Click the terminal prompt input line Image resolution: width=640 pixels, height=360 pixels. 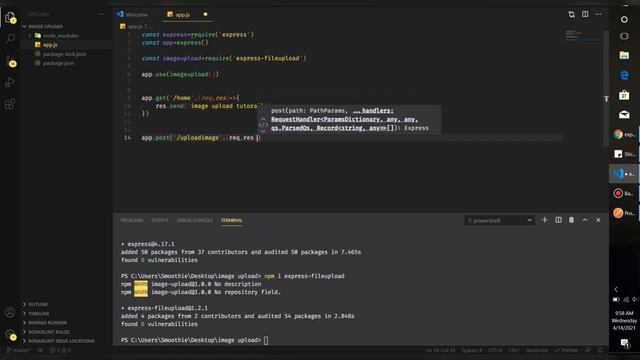click(194, 340)
